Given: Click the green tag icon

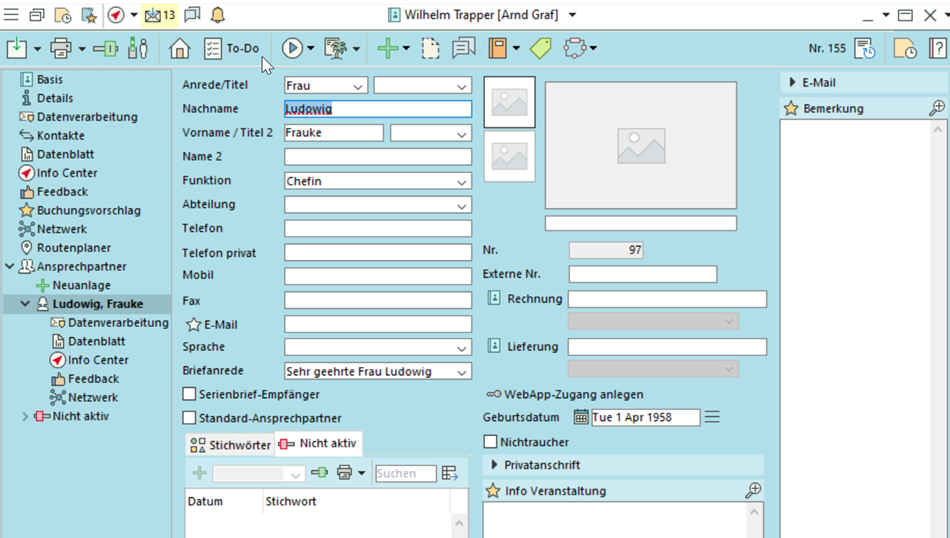Looking at the screenshot, I should click(x=540, y=49).
